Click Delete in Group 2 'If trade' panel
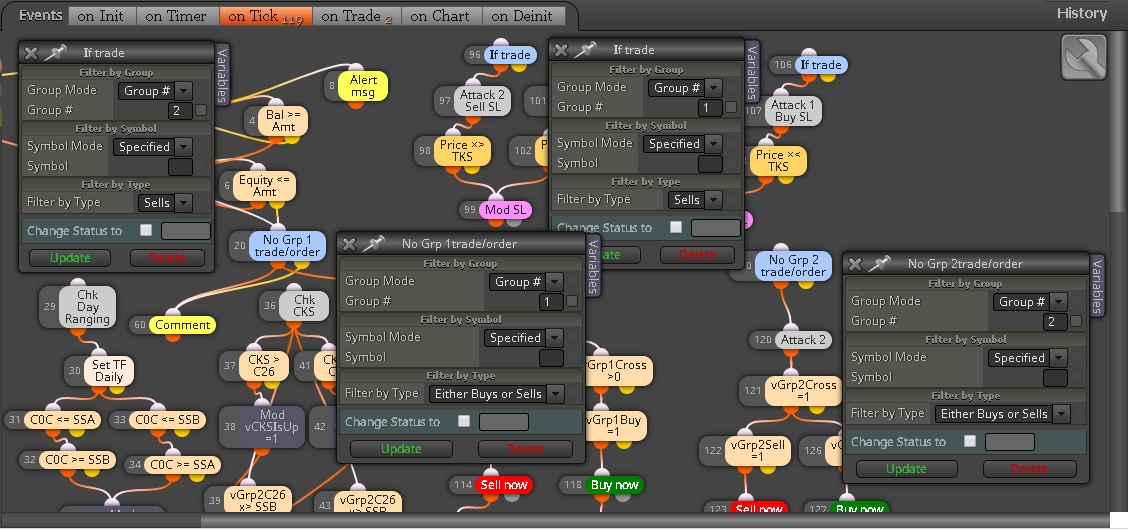Viewport: 1128px width, 529px height. 167,258
